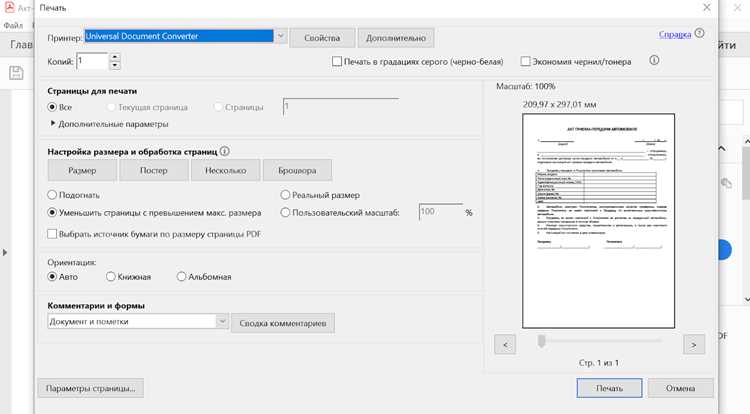Click the help question mark icon
Image resolution: width=750 pixels, height=414 pixels.
pos(699,33)
